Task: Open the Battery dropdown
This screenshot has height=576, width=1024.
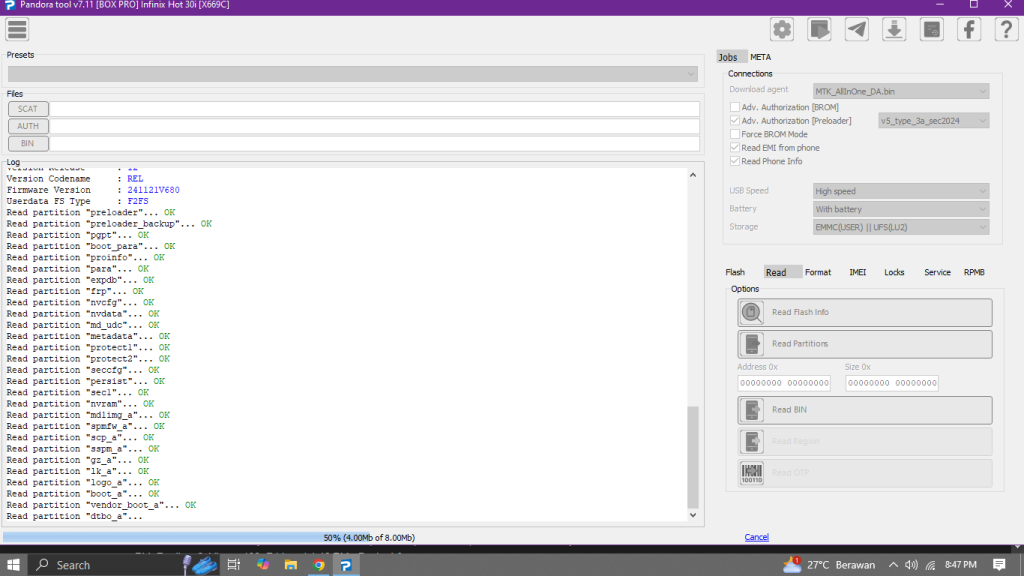Action: coord(901,210)
